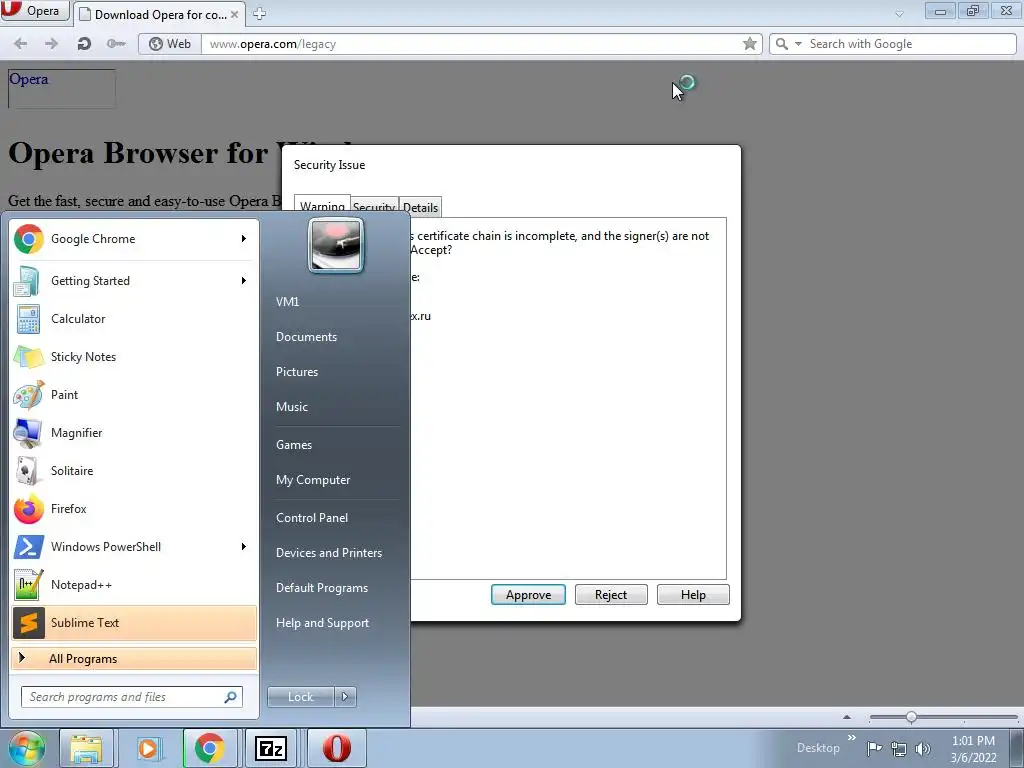1024x768 pixels.
Task: Open Magnifier from Start menu
Action: pyautogui.click(x=134, y=432)
